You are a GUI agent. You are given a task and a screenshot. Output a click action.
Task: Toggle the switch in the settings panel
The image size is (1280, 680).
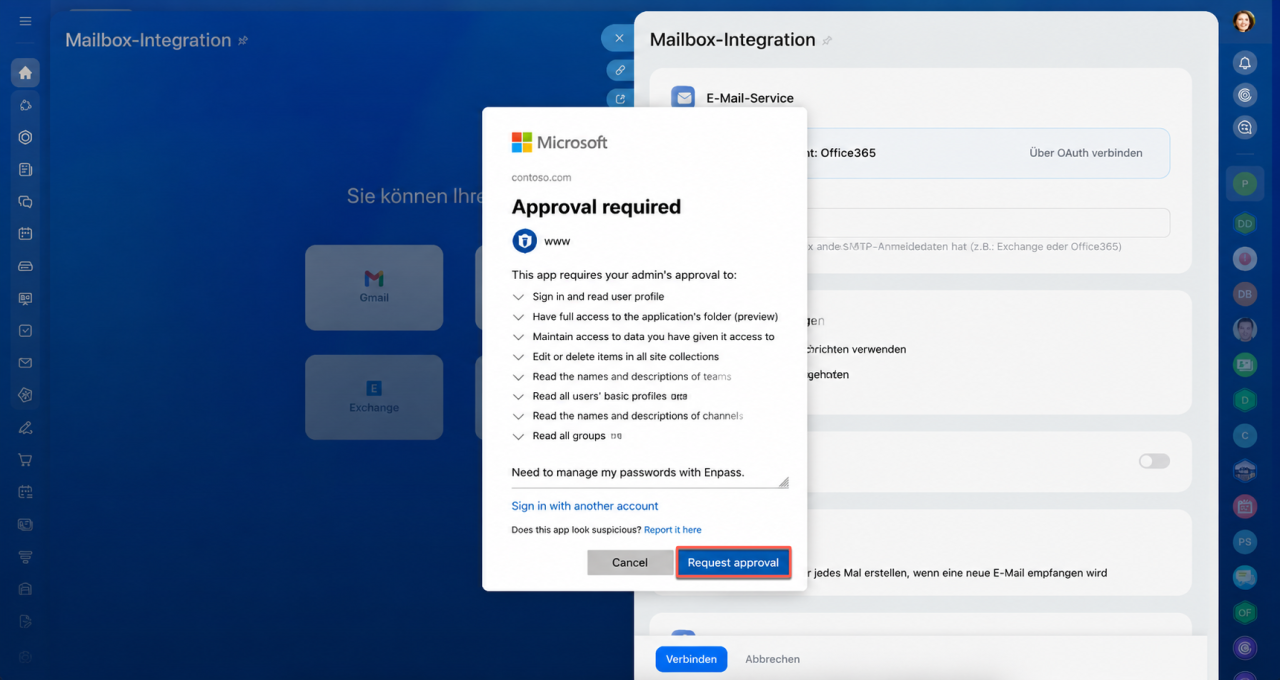click(x=1154, y=461)
